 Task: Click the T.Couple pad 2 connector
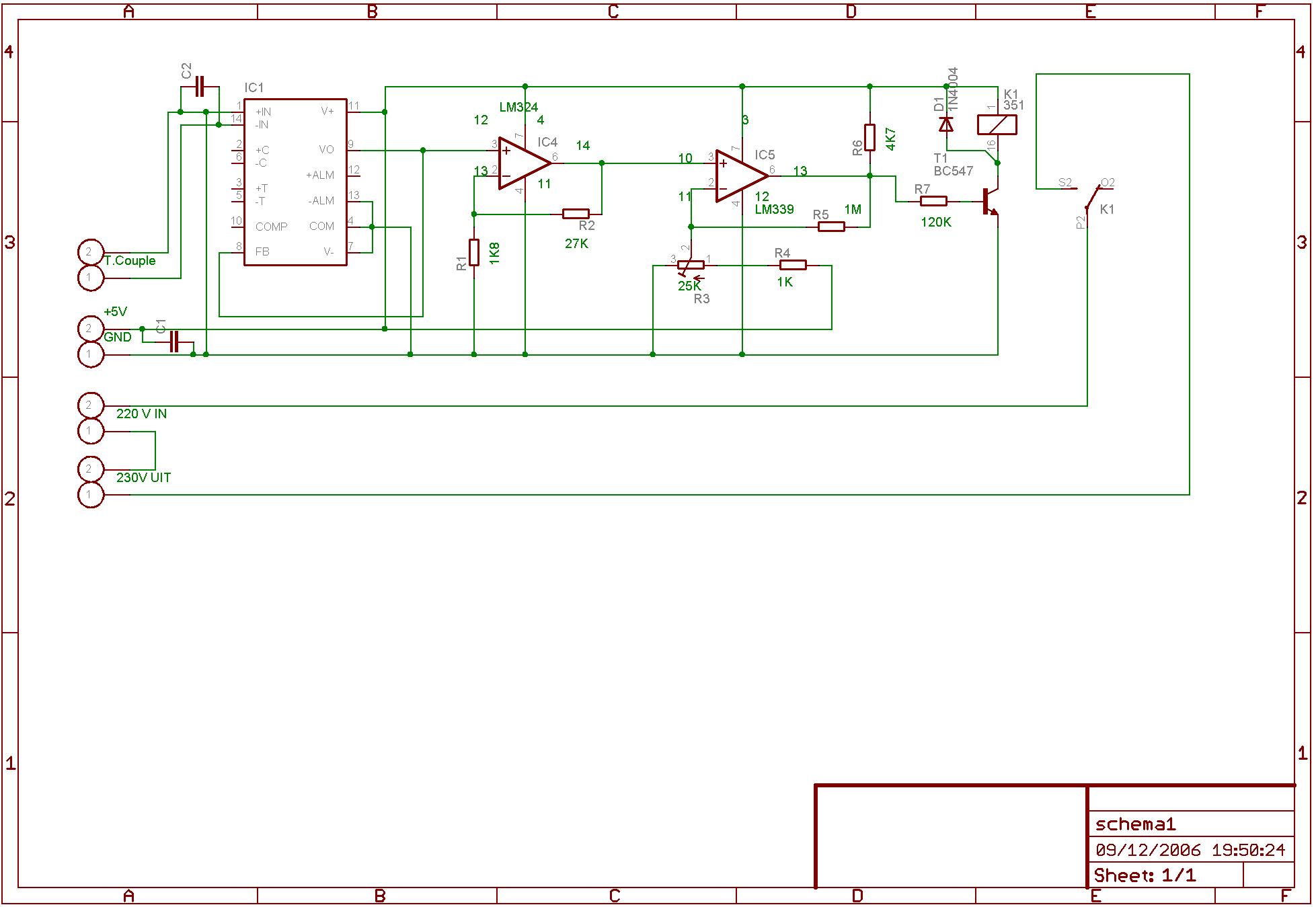click(90, 252)
